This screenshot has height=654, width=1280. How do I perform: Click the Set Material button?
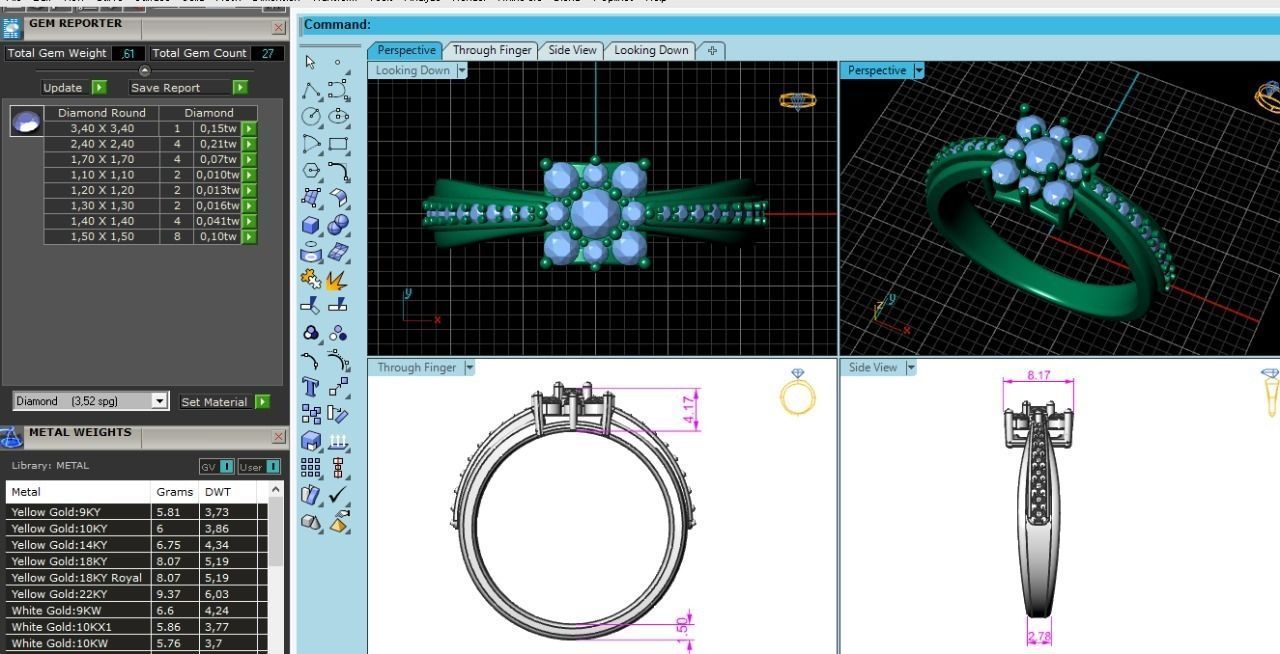pyautogui.click(x=225, y=401)
